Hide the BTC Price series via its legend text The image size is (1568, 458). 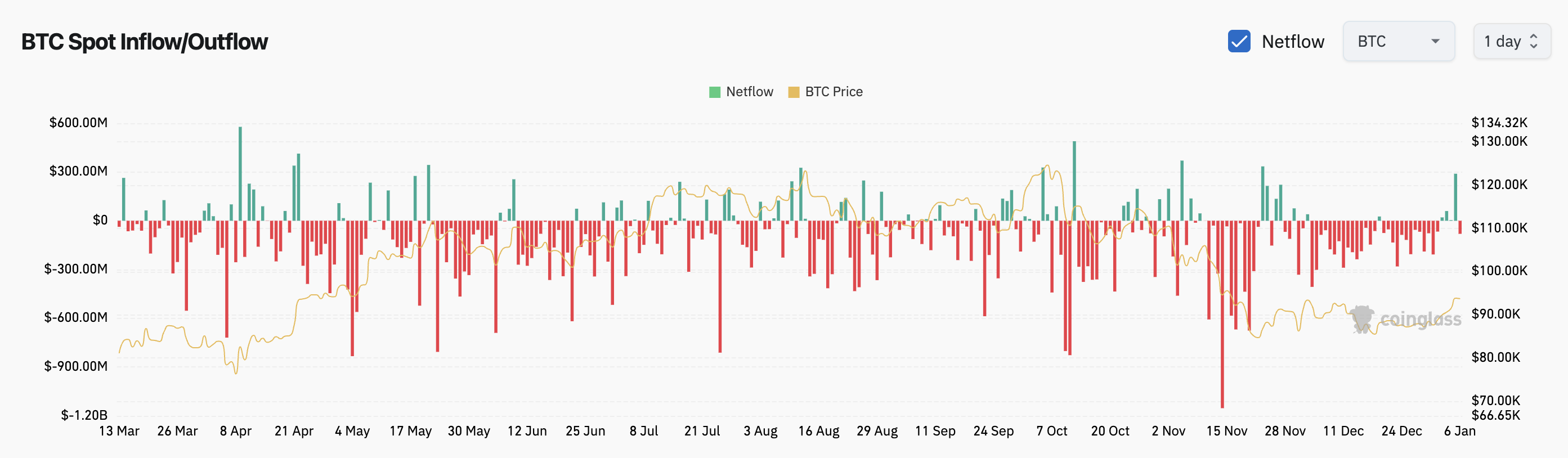(x=834, y=92)
